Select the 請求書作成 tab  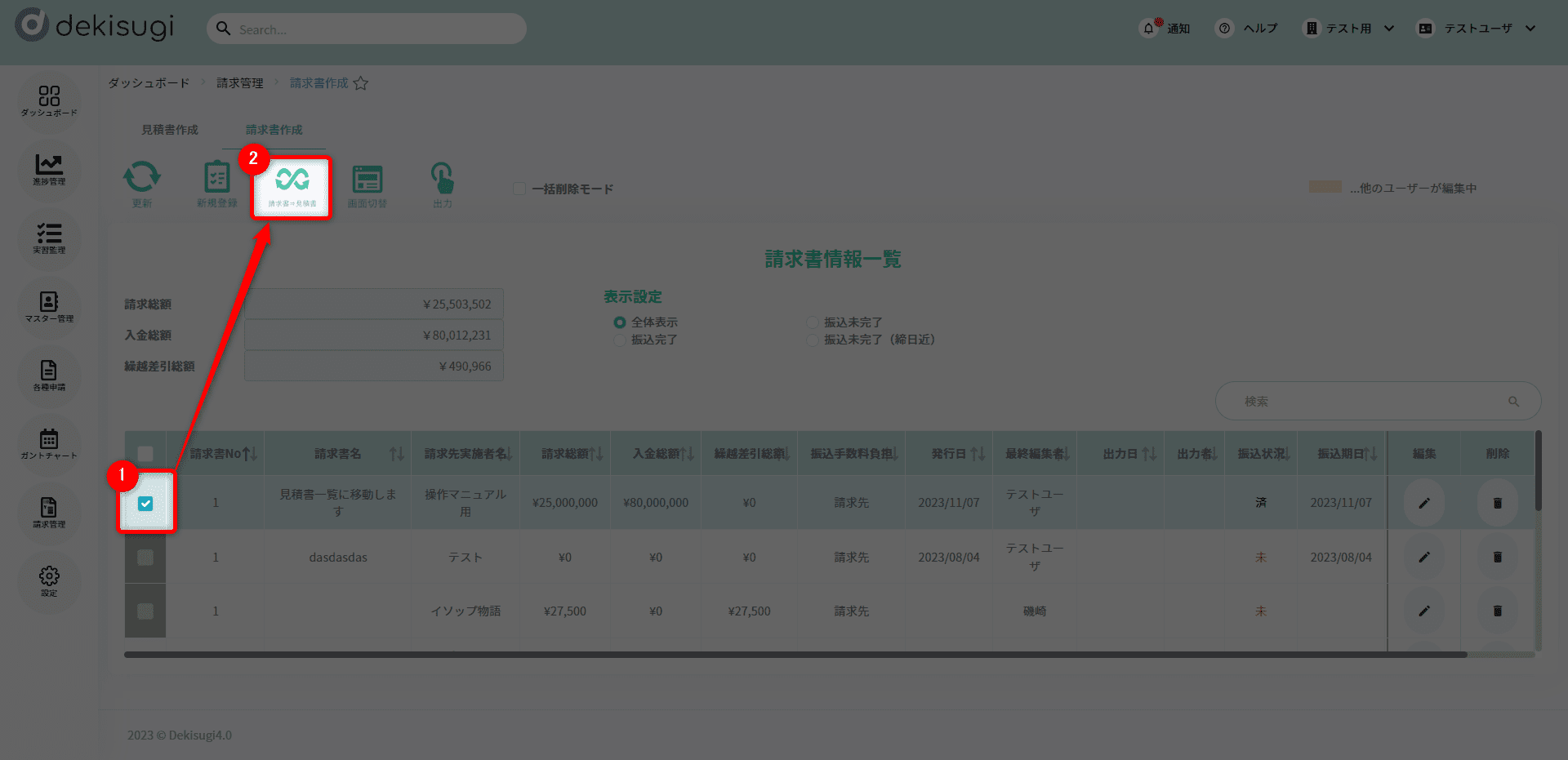tap(274, 130)
